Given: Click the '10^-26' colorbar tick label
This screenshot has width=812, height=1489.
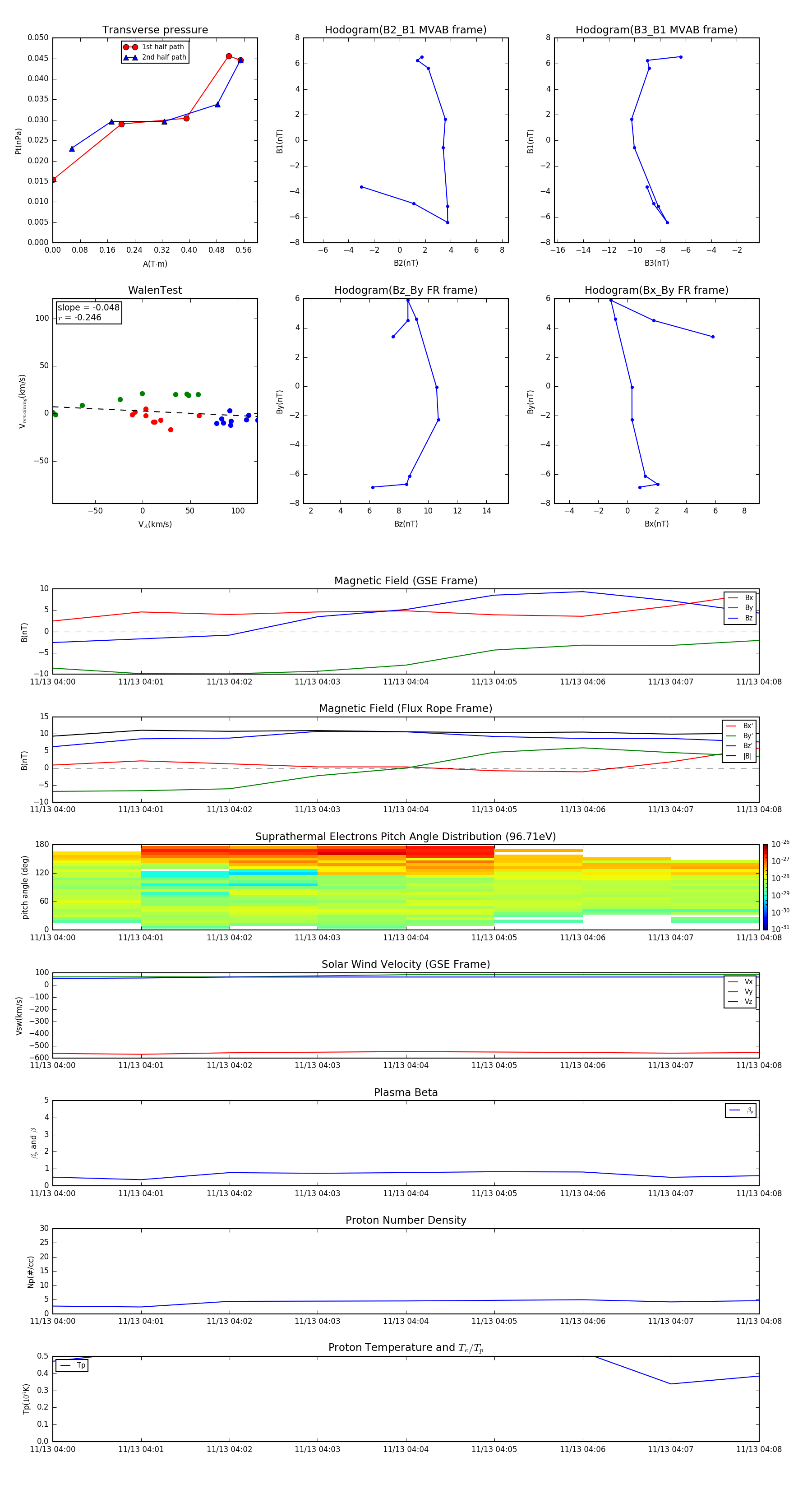Looking at the screenshot, I should 780,844.
